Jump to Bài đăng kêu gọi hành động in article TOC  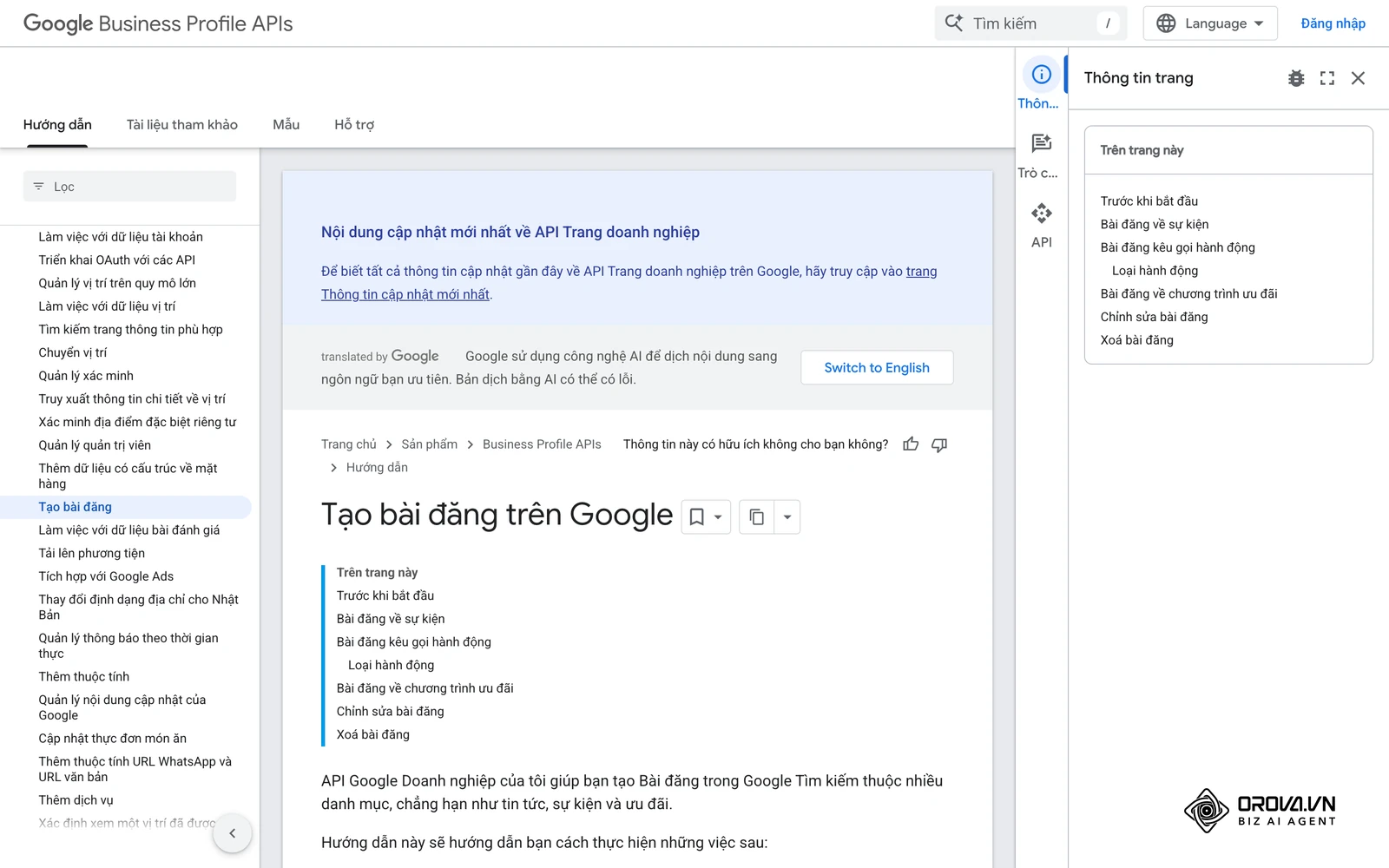click(414, 642)
